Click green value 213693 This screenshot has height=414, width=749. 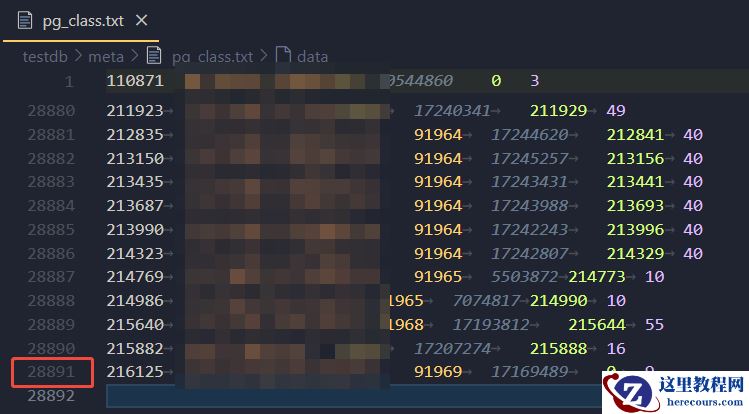[x=635, y=206]
